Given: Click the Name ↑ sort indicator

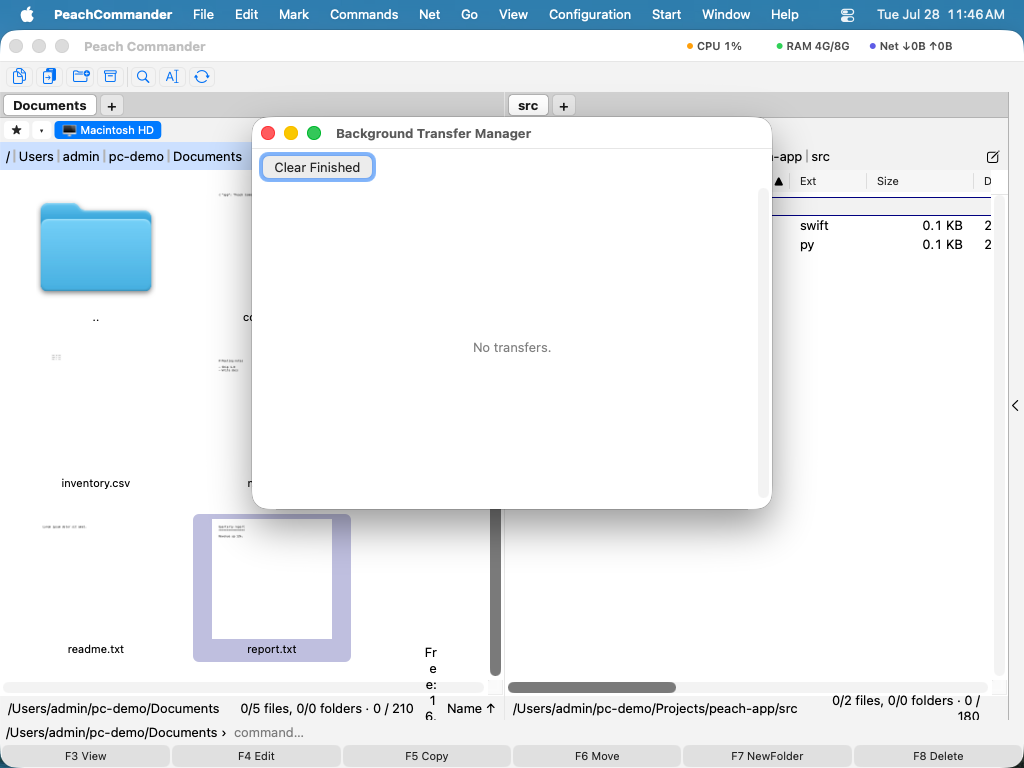Looking at the screenshot, I should pyautogui.click(x=471, y=709).
